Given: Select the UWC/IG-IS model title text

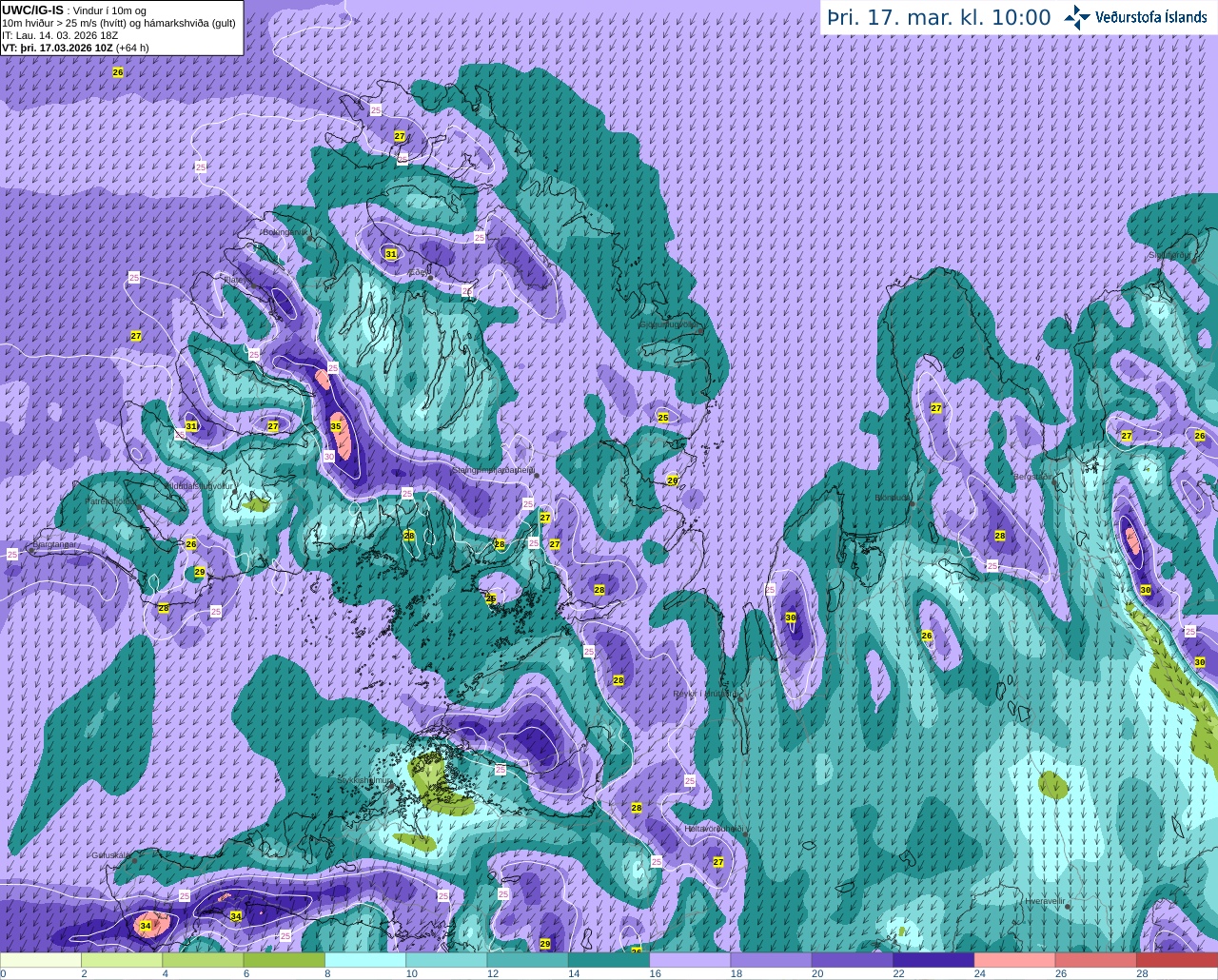Looking at the screenshot, I should click(x=32, y=10).
